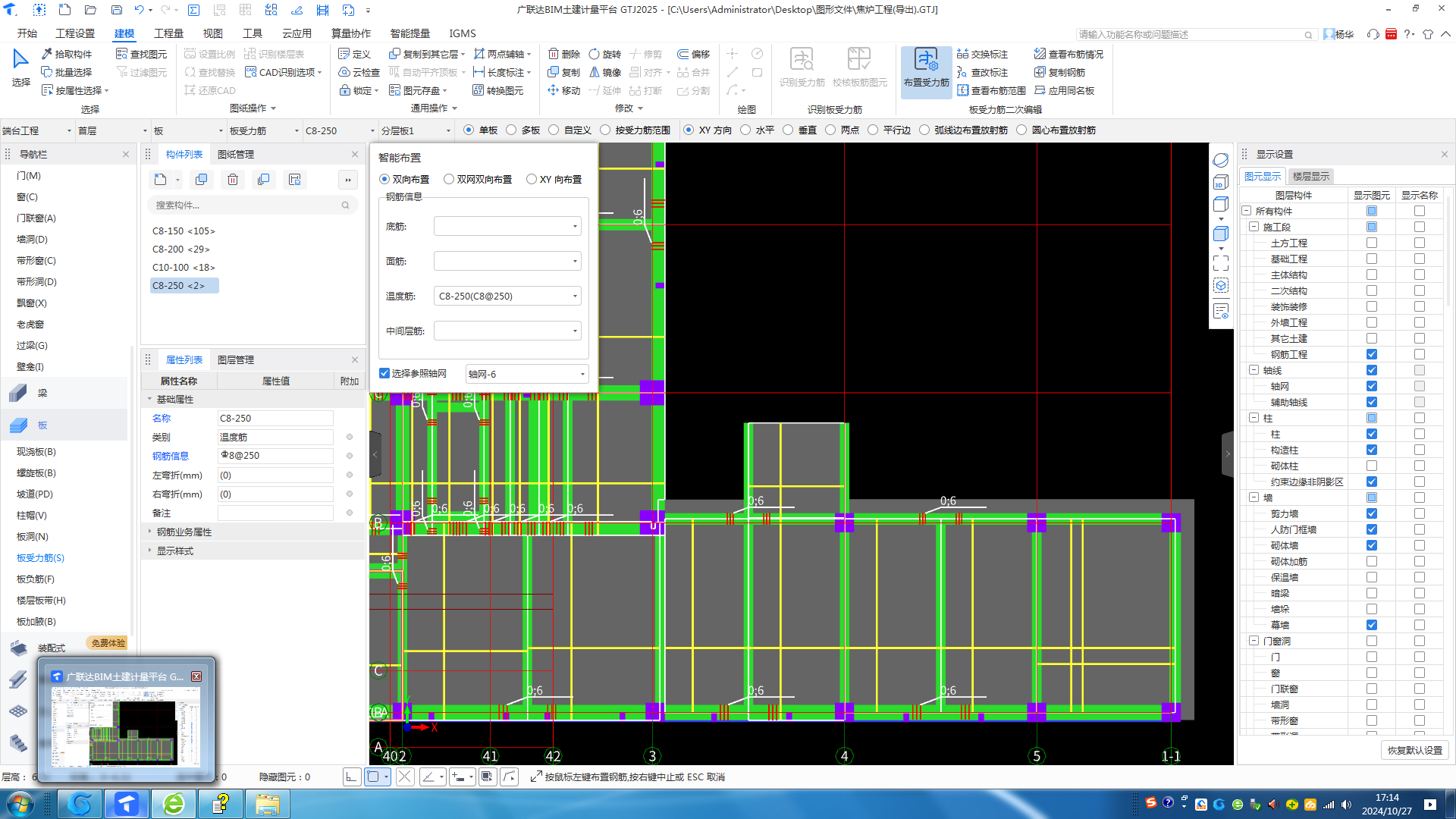The width and height of the screenshot is (1456, 819).
Task: Click the 删除 tool
Action: click(564, 54)
